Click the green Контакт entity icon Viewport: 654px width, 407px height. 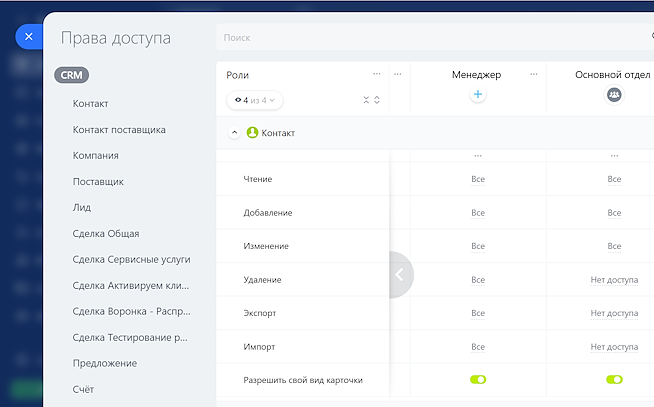pyautogui.click(x=252, y=133)
